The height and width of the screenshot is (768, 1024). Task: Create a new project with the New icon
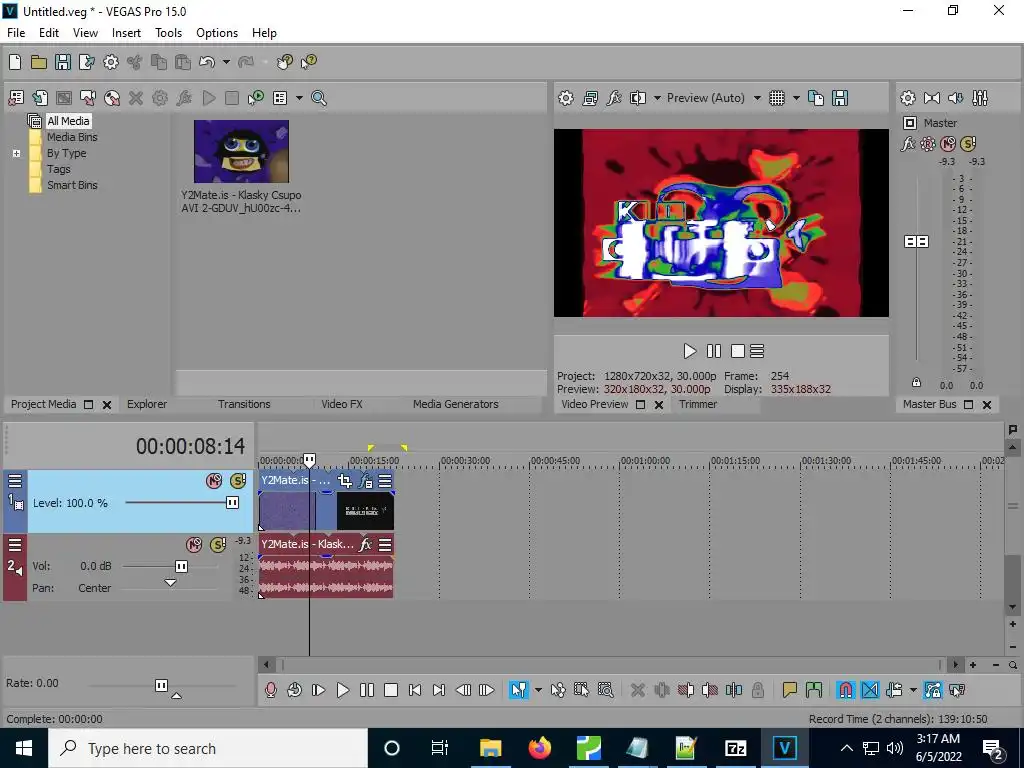15,62
